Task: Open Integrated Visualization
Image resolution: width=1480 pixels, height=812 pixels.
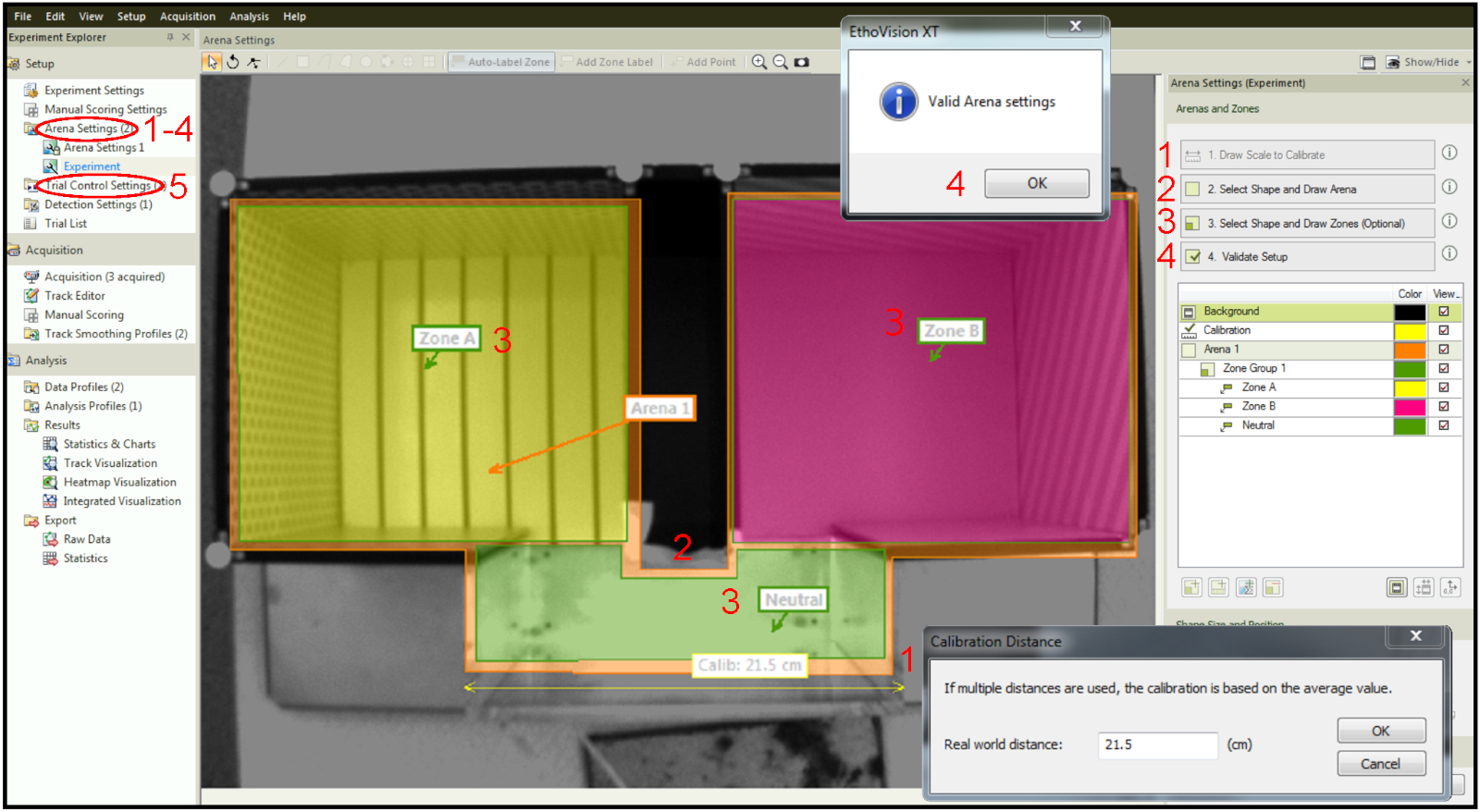Action: [x=122, y=501]
